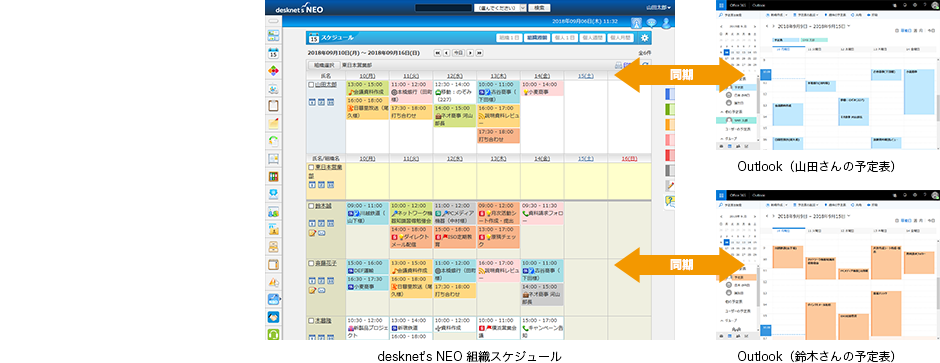
Task: Open 斎藤花子's 15:00 - 16:00 Monday event
Action: point(367,267)
